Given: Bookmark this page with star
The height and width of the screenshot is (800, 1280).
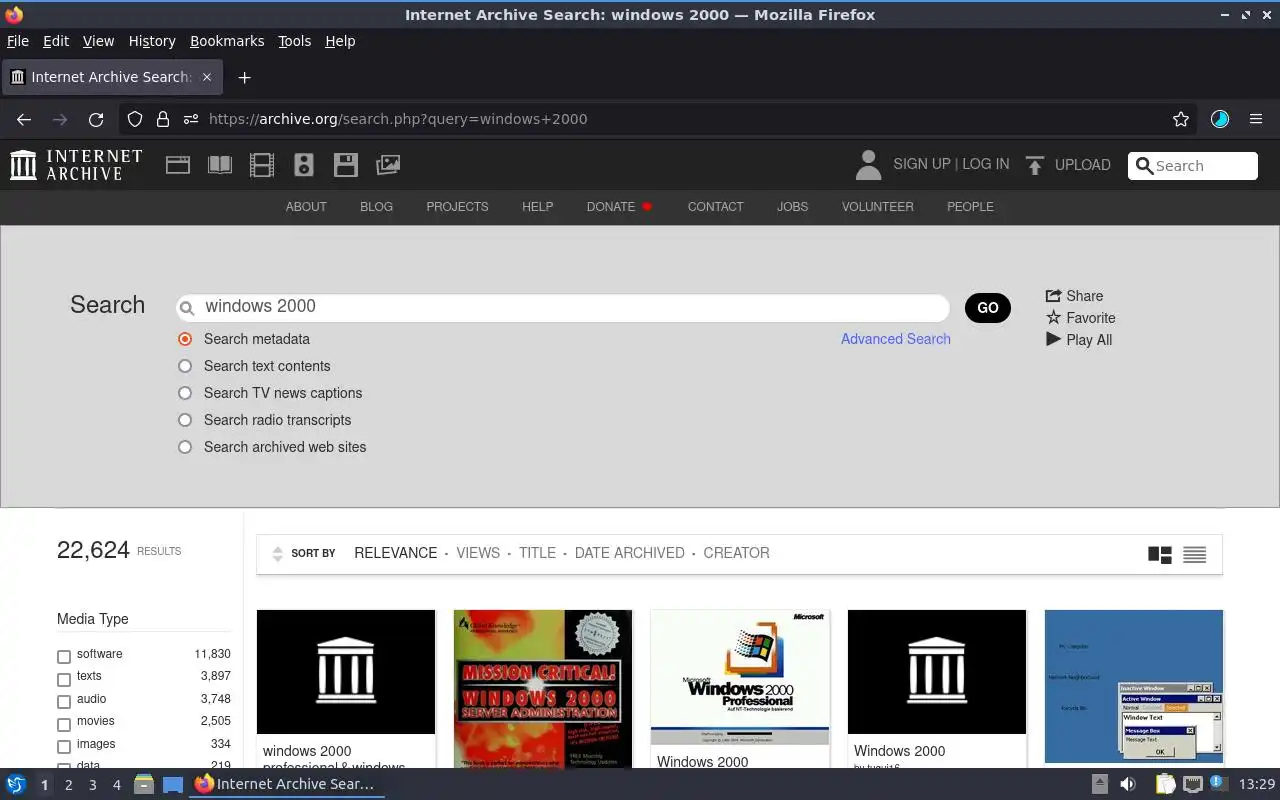Looking at the screenshot, I should click(x=1181, y=119).
